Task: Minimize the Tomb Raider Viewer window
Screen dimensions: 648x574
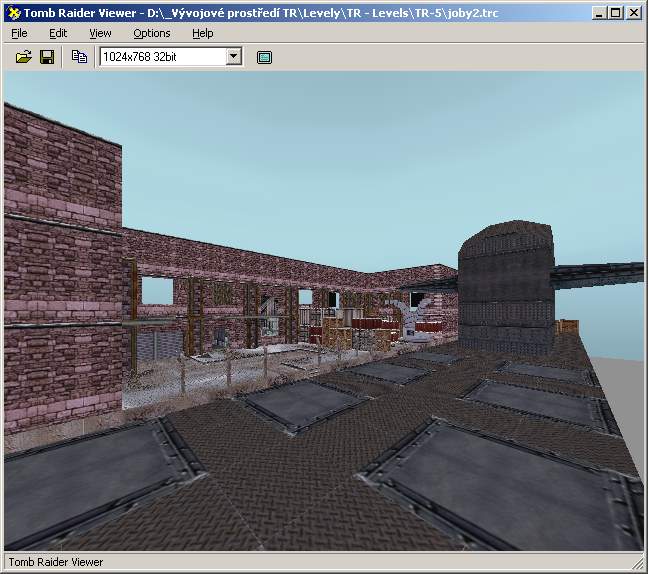Action: [599, 13]
